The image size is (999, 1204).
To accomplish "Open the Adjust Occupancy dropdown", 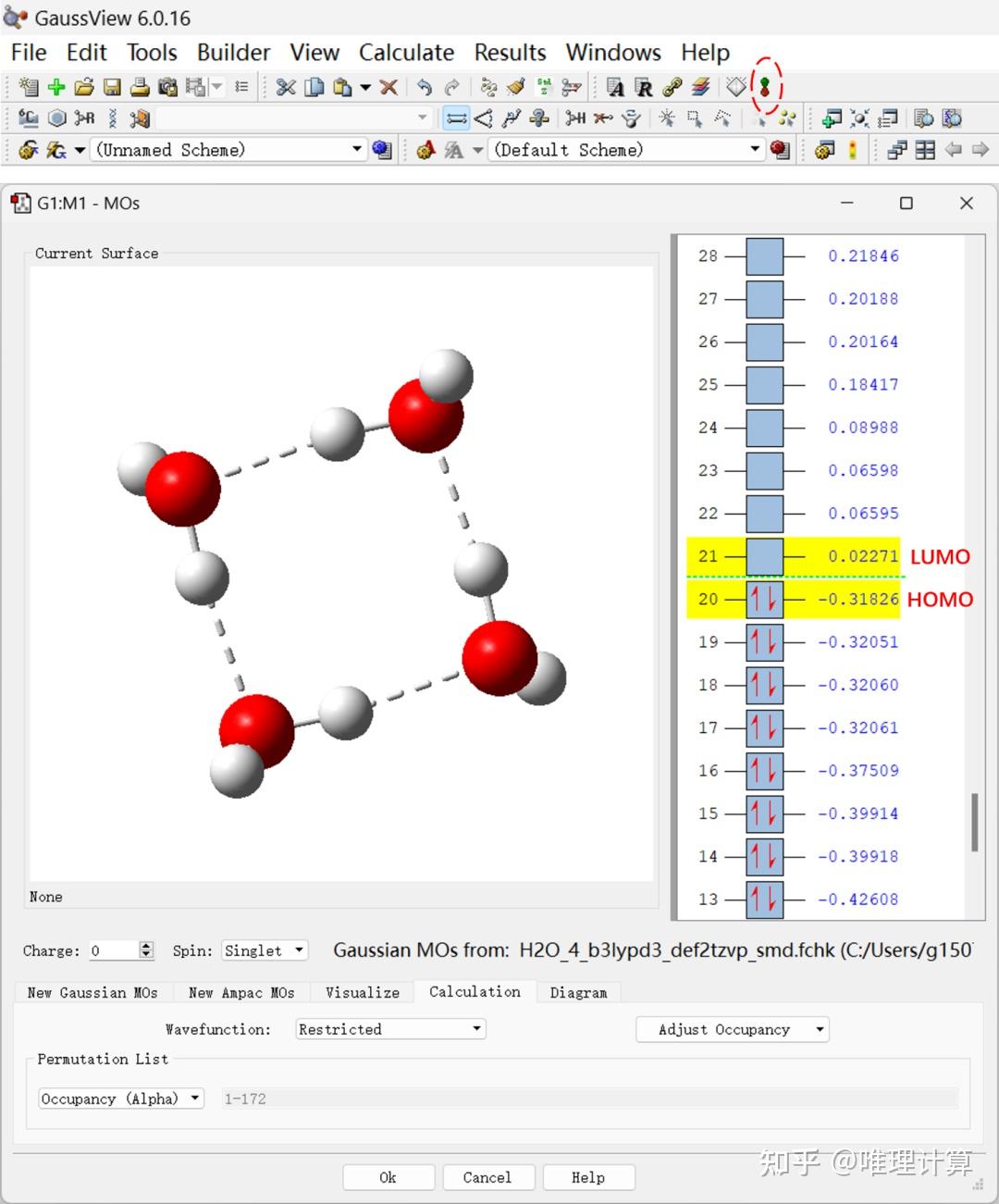I will 732,1029.
